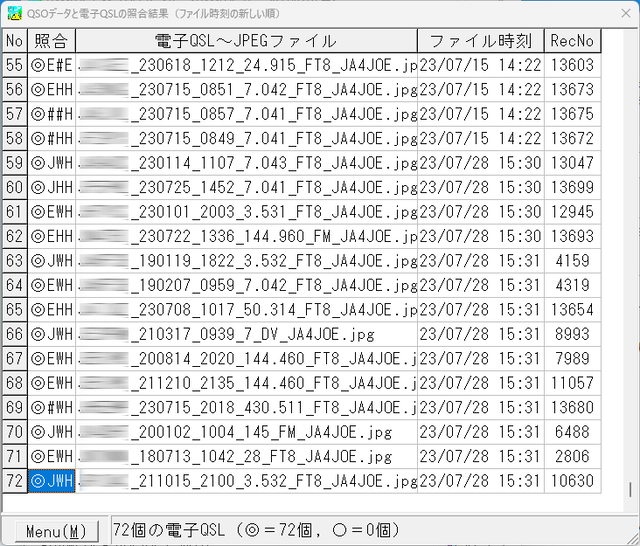Click the No column header
Screen dimensions: 640x546
[x=15, y=41]
